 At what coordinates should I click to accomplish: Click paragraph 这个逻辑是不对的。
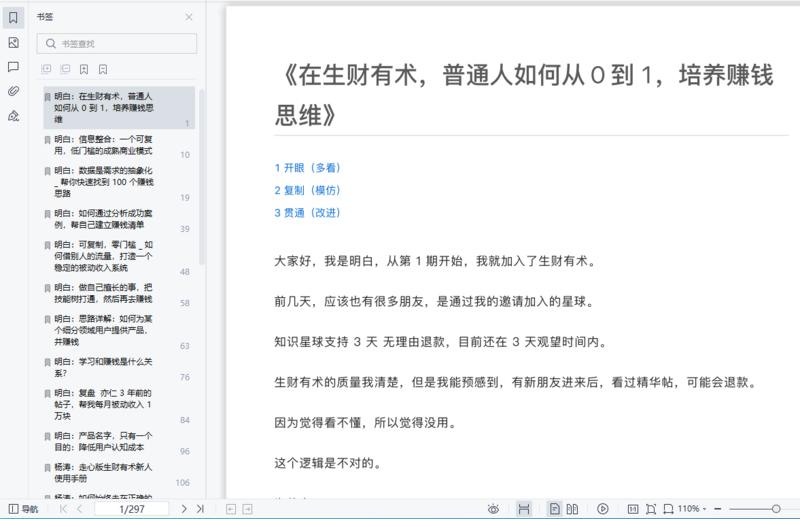(x=328, y=463)
